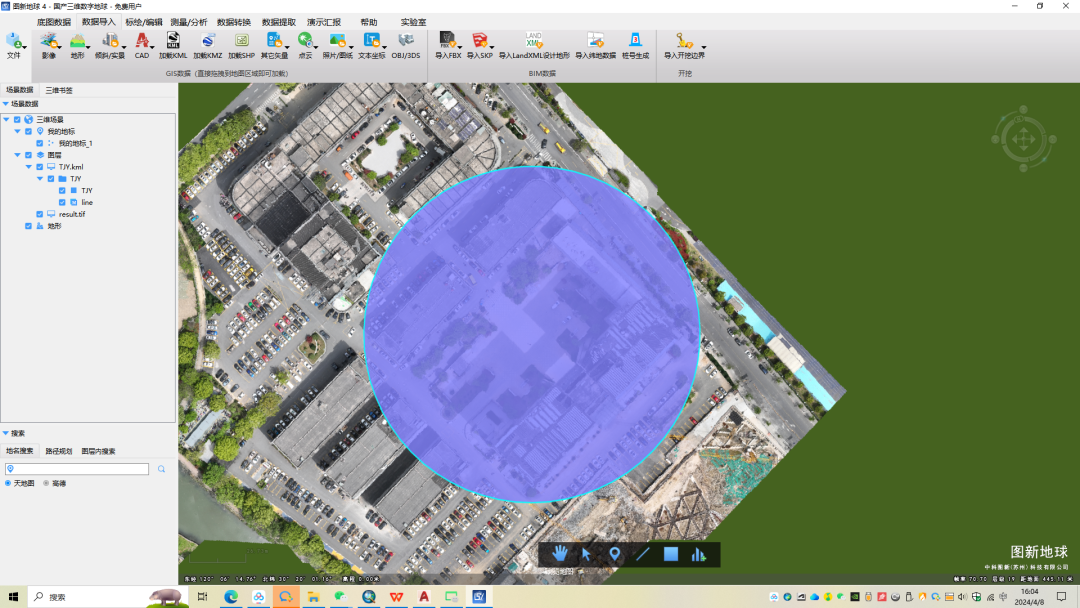Click the 导入SKP button

(480, 45)
